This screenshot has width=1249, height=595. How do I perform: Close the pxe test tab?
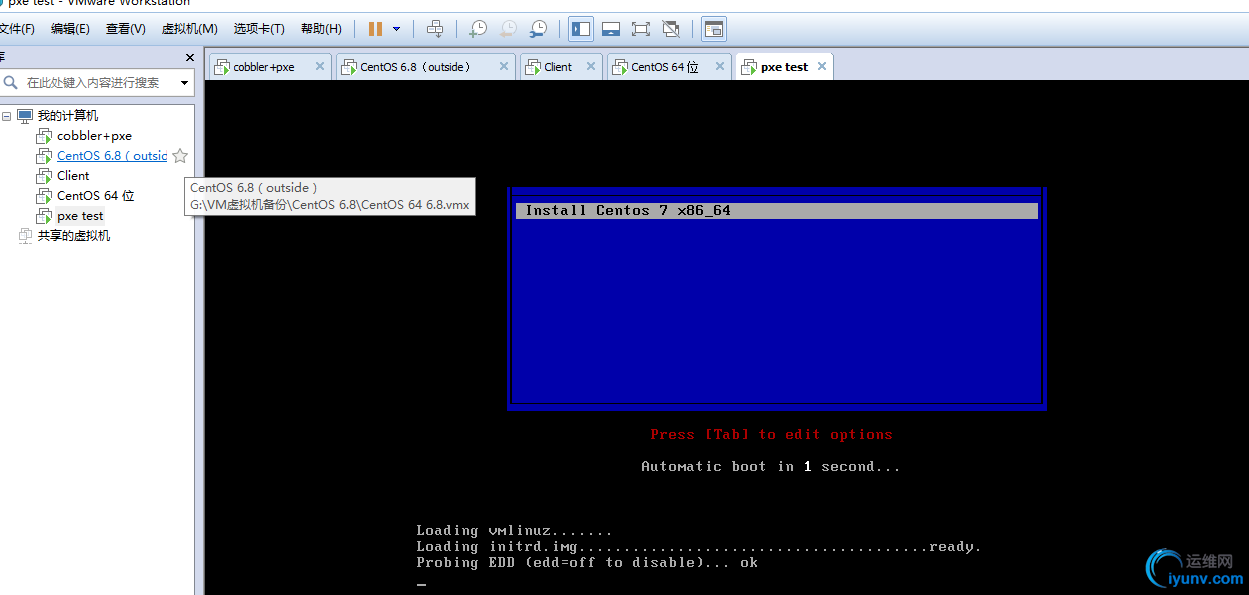(822, 67)
